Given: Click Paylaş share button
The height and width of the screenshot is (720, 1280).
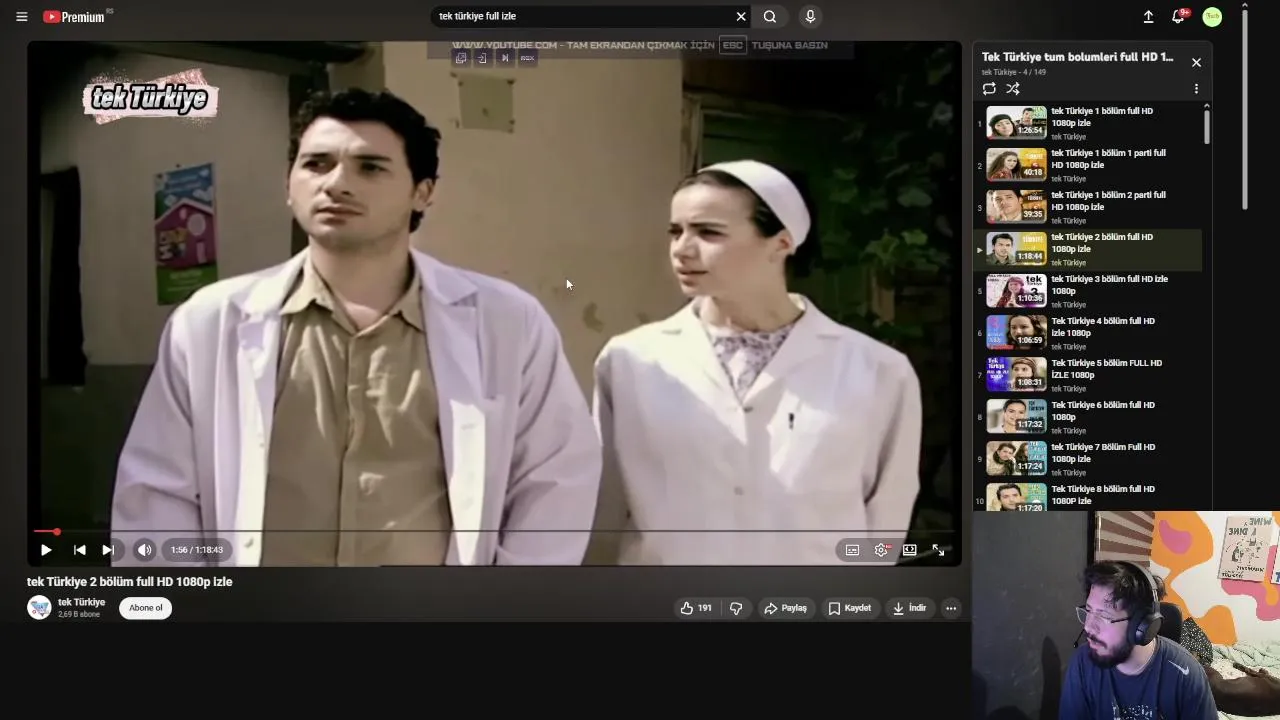Looking at the screenshot, I should (785, 608).
